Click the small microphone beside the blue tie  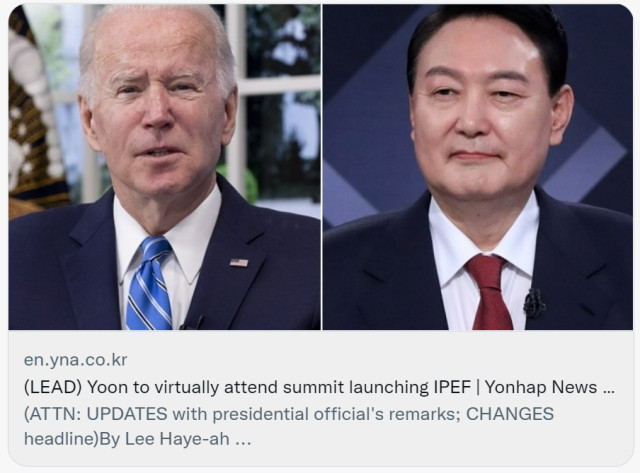(x=191, y=322)
